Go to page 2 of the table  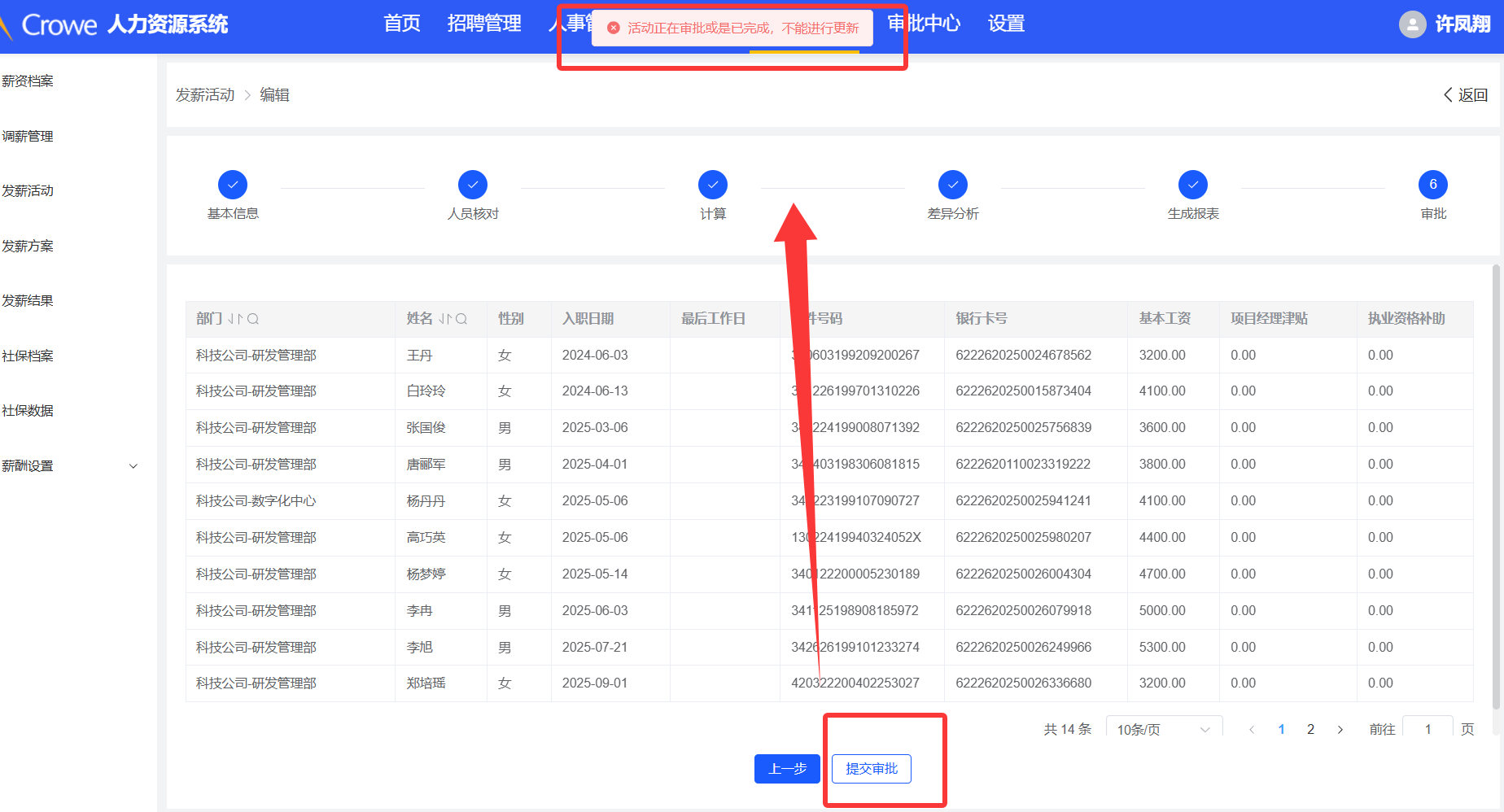pyautogui.click(x=1310, y=729)
